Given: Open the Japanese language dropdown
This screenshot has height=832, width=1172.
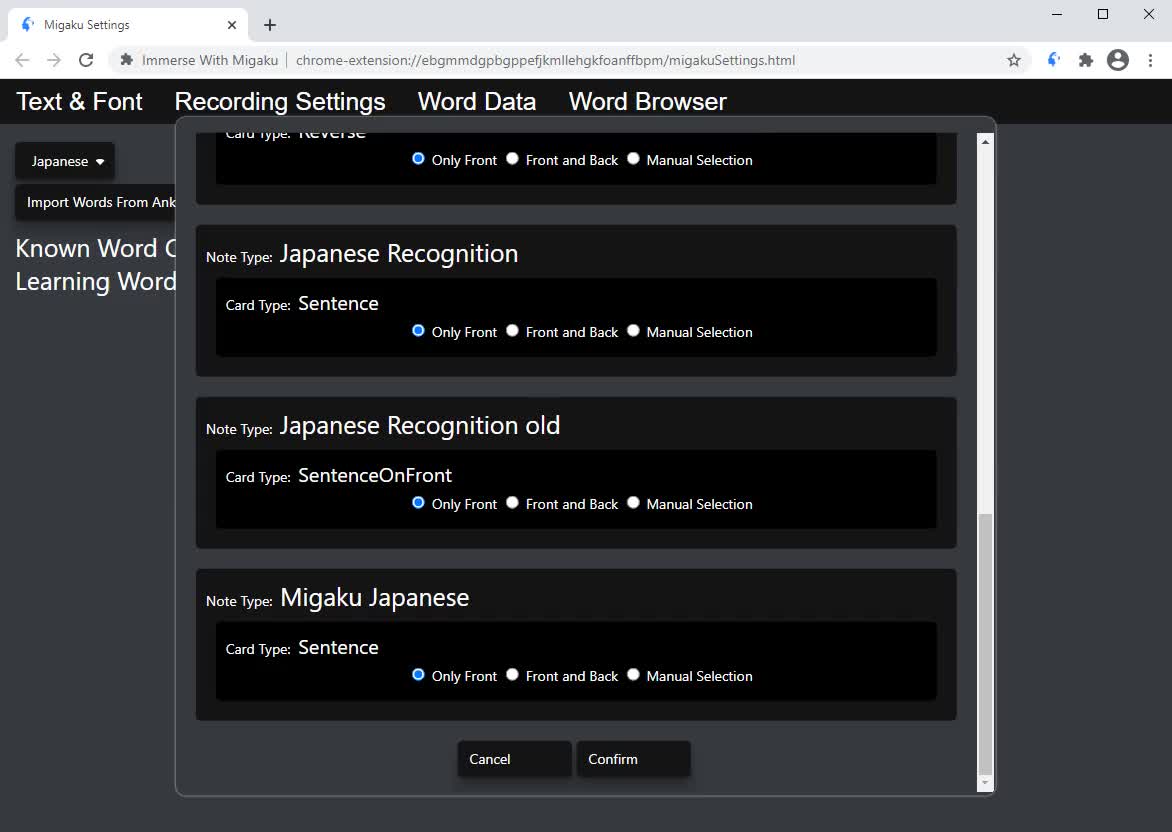Looking at the screenshot, I should click(x=65, y=161).
